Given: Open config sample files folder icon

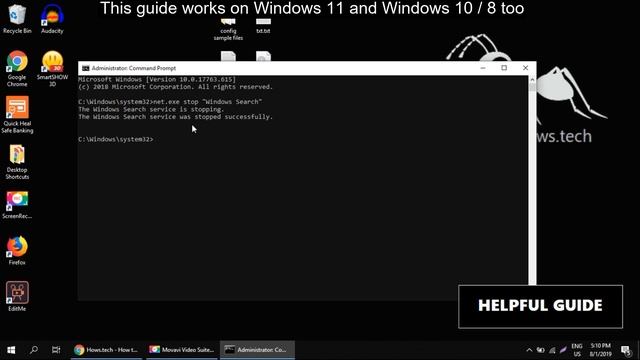Looking at the screenshot, I should pyautogui.click(x=228, y=30).
